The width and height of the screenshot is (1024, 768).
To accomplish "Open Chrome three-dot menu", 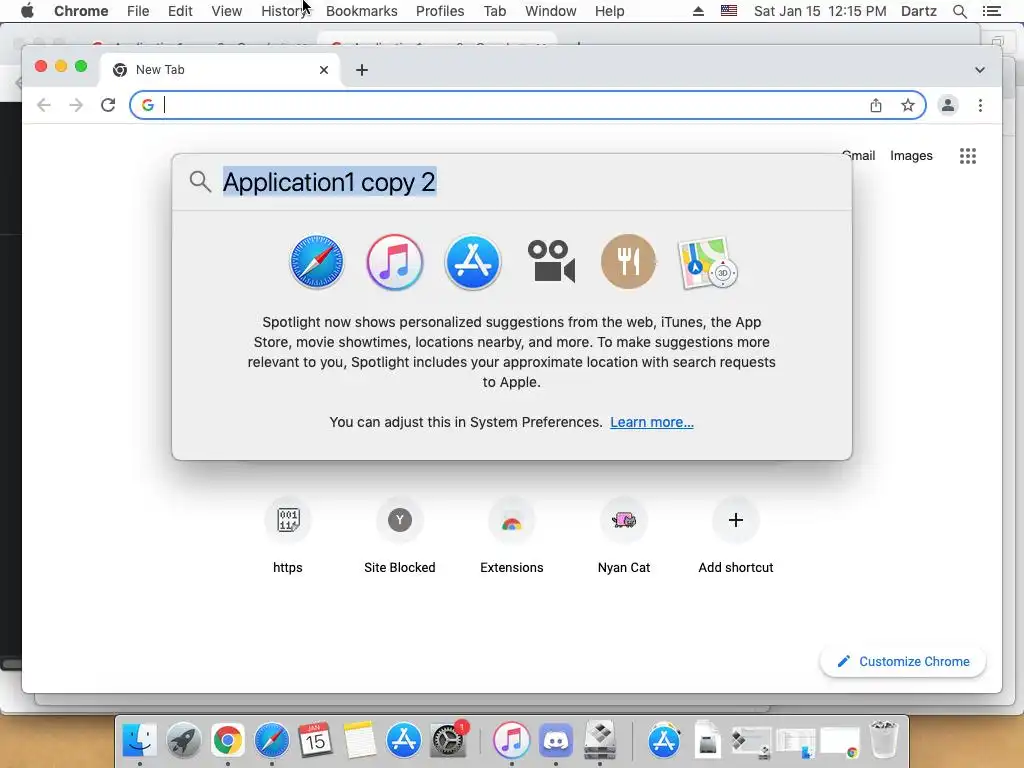I will click(x=980, y=105).
